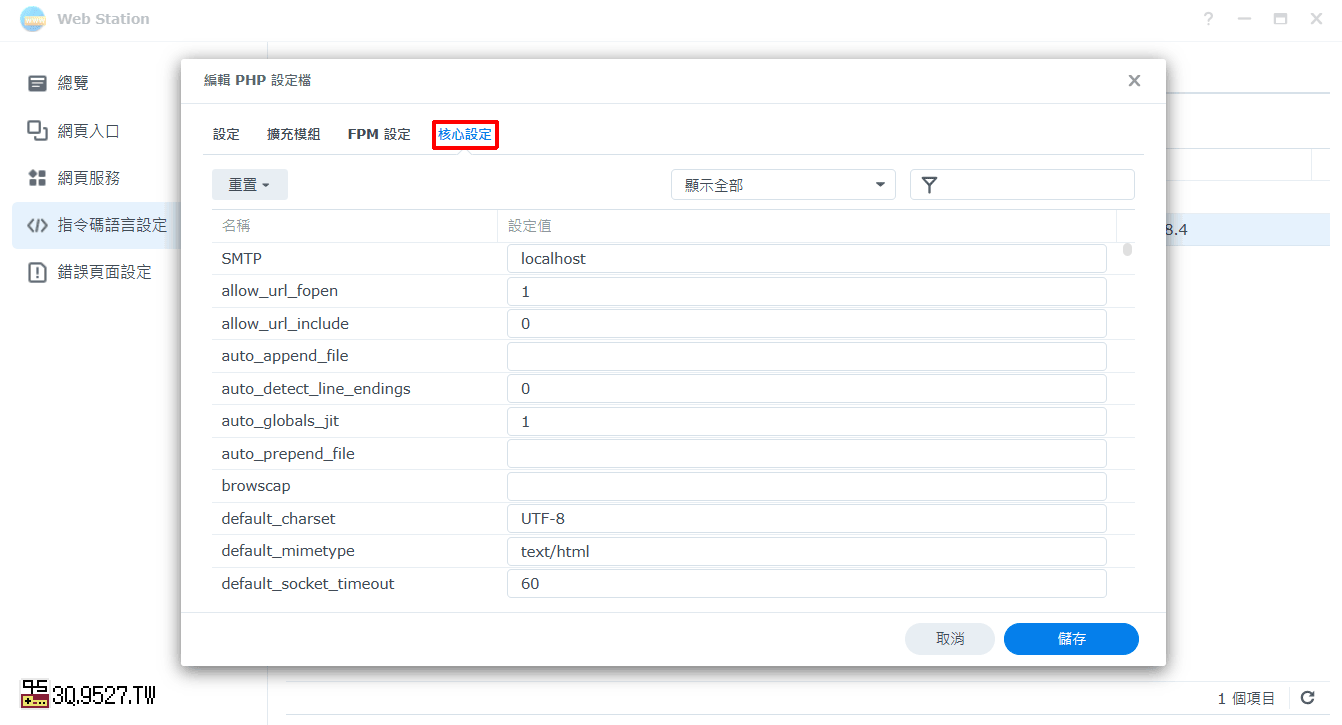Click the filter search input field
This screenshot has height=725, width=1342.
1022,185
